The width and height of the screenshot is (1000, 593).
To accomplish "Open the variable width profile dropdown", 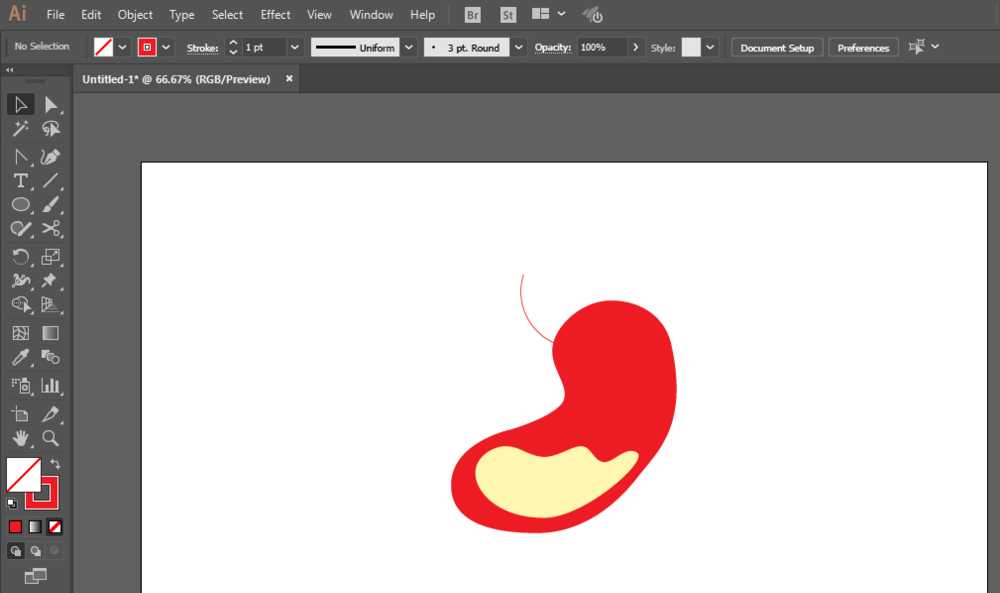I will point(409,47).
